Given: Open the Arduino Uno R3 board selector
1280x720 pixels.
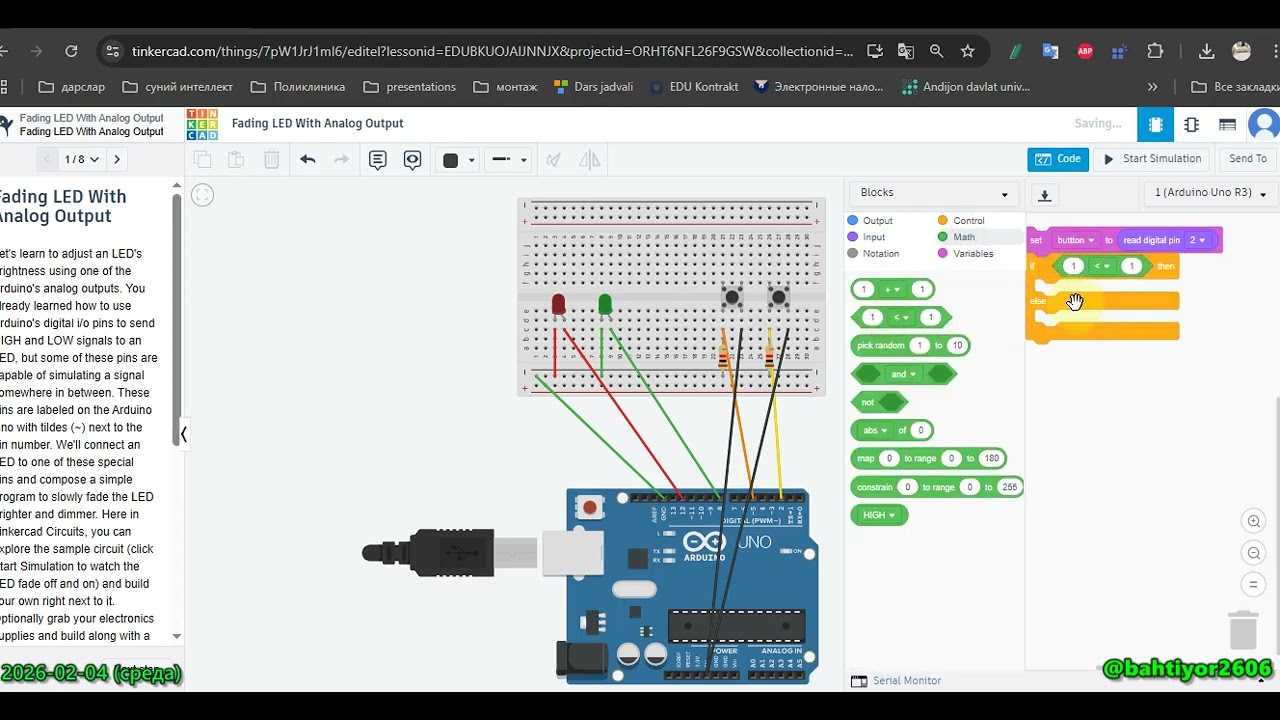Looking at the screenshot, I should [x=1210, y=193].
